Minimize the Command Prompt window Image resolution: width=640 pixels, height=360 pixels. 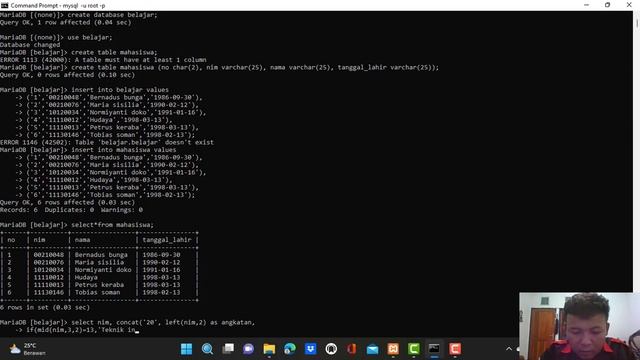pos(587,5)
